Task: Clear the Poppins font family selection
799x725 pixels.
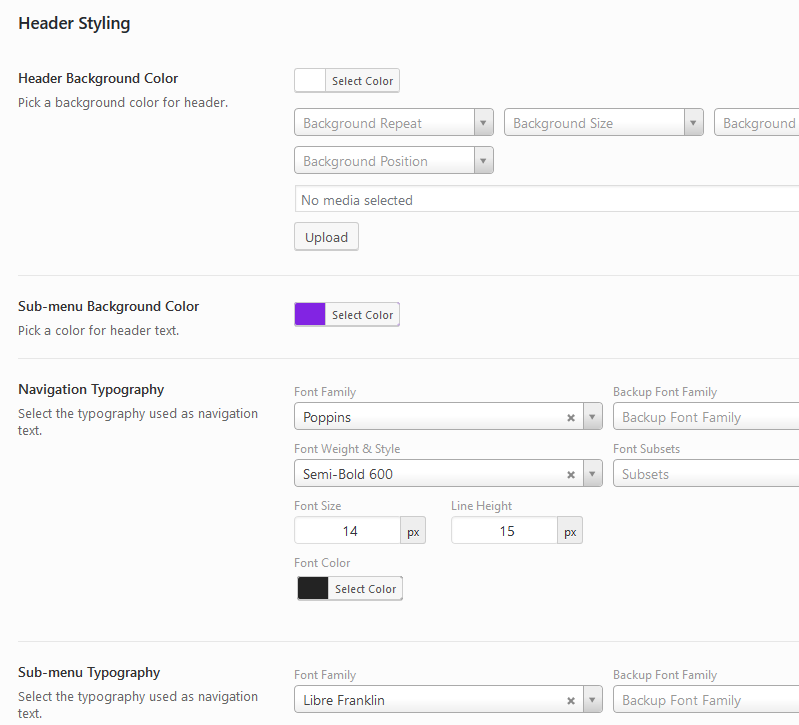Action: (x=571, y=418)
